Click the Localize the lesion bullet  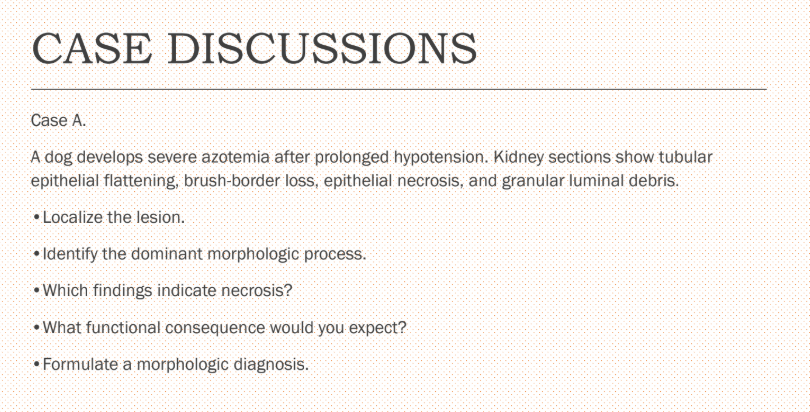pyautogui.click(x=108, y=217)
